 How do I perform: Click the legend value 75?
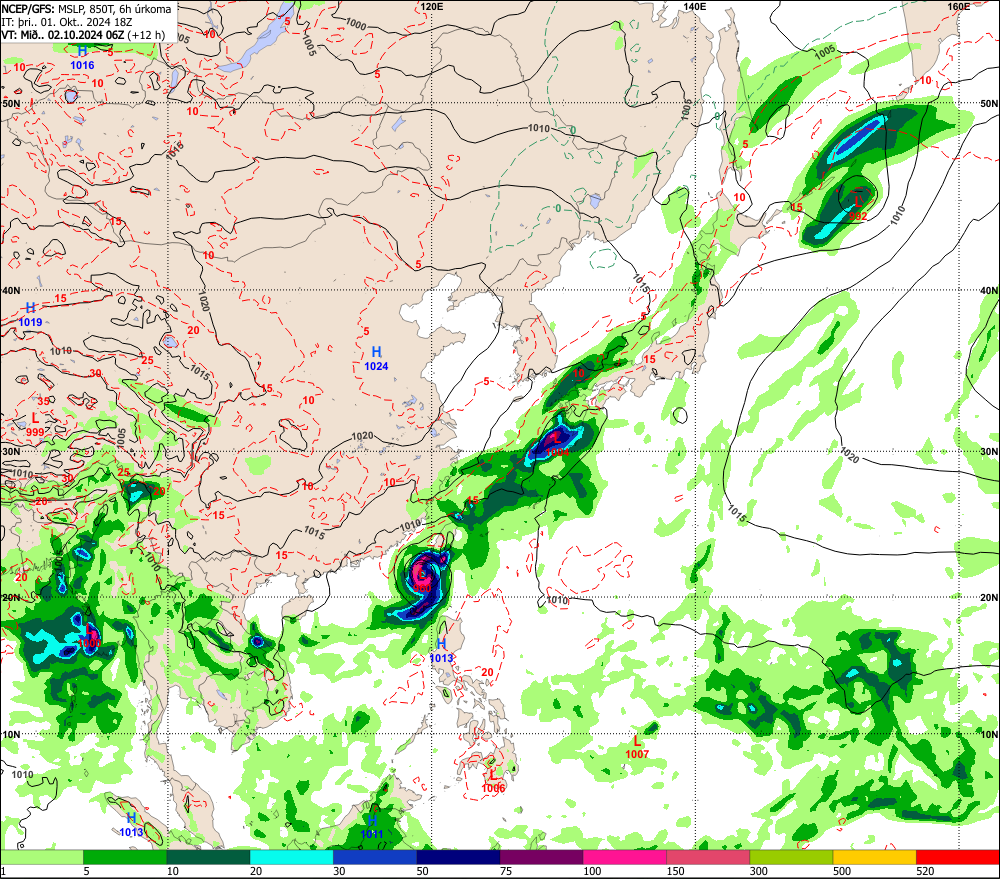point(506,871)
